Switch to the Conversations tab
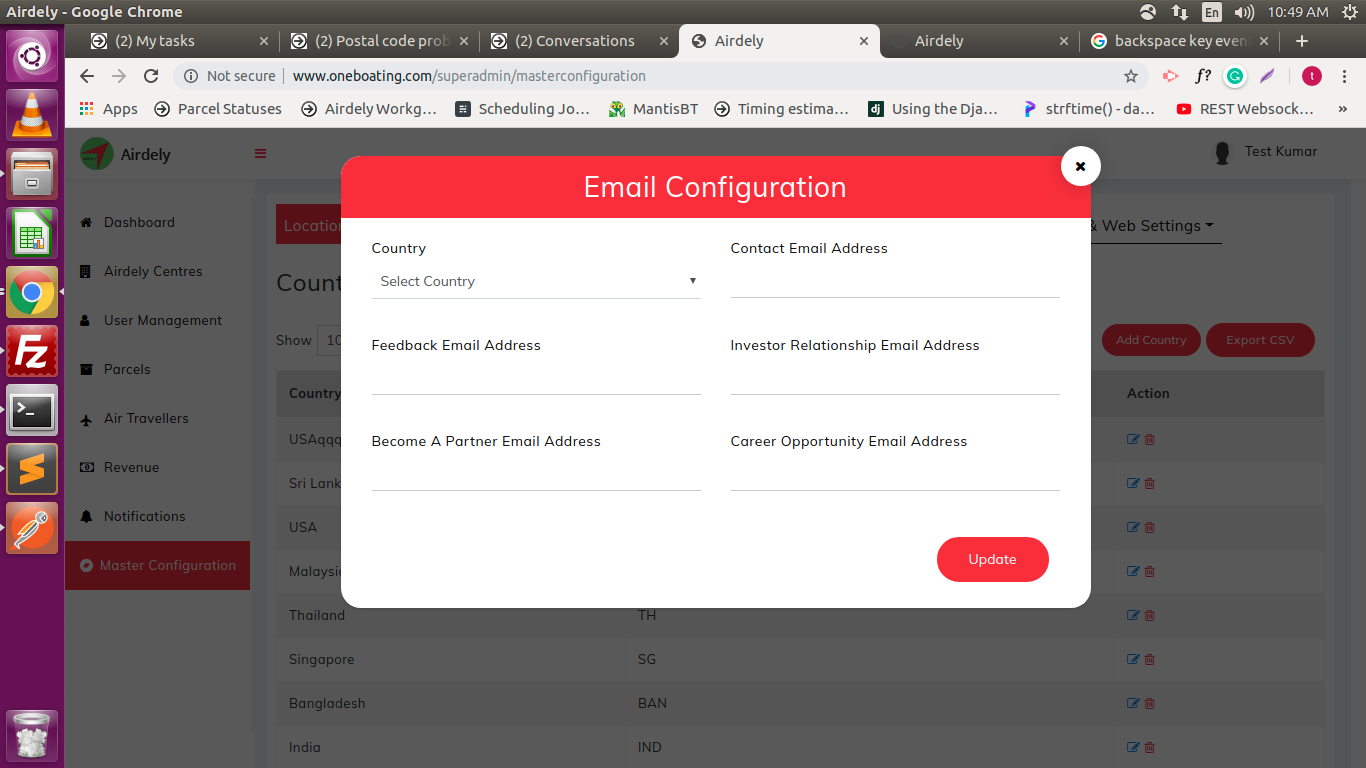The width and height of the screenshot is (1366, 768). click(x=575, y=41)
